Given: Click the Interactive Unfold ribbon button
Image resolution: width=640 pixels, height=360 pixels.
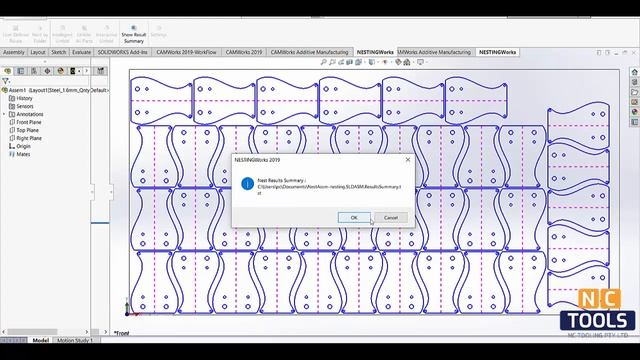Looking at the screenshot, I should point(106,34).
